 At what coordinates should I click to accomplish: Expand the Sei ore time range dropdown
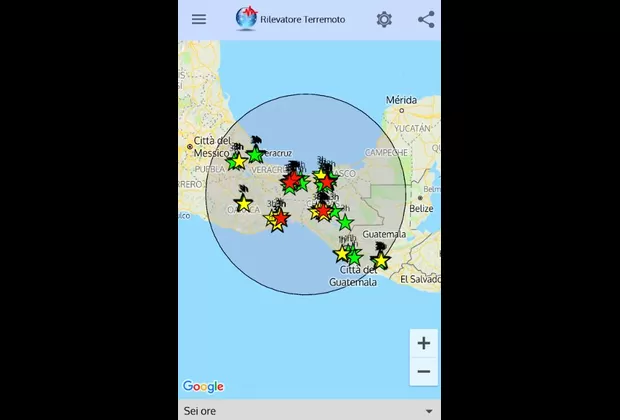click(x=310, y=411)
